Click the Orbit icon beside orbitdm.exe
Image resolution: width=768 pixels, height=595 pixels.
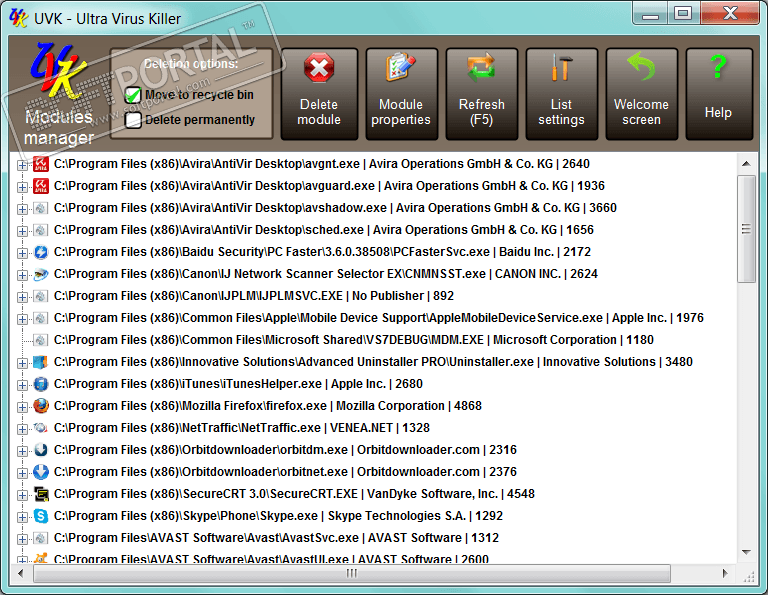pyautogui.click(x=41, y=450)
